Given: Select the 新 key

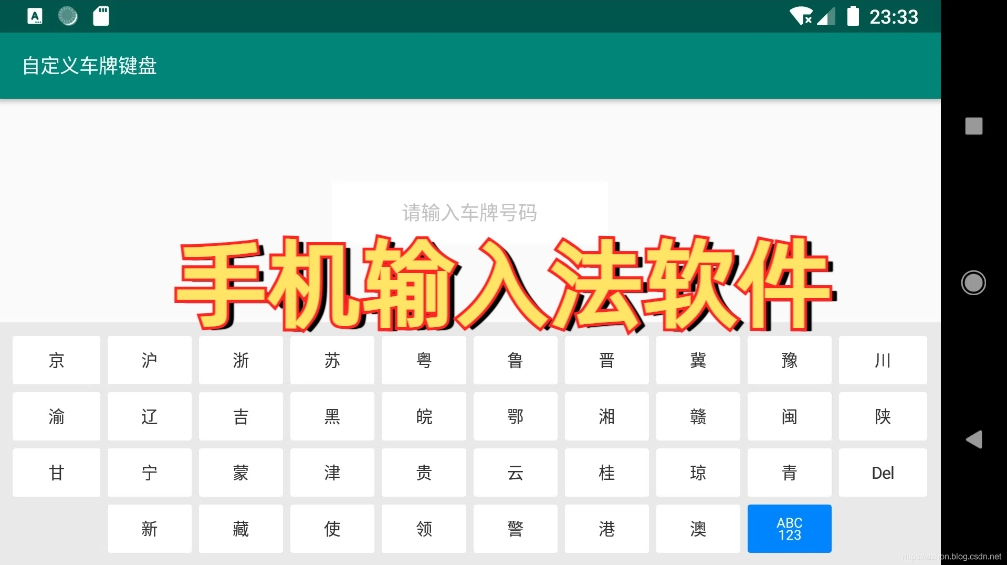Looking at the screenshot, I should pos(149,529).
